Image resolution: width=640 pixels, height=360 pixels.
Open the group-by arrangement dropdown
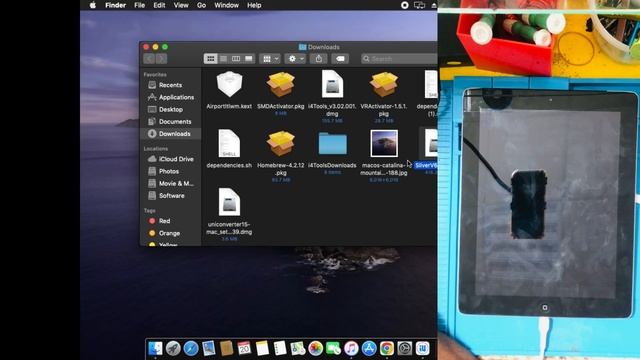click(x=270, y=59)
